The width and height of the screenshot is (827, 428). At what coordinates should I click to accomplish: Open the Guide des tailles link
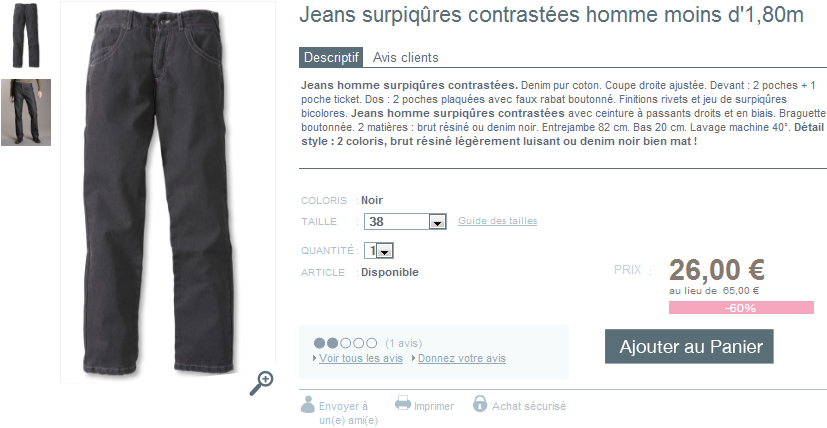[x=497, y=221]
